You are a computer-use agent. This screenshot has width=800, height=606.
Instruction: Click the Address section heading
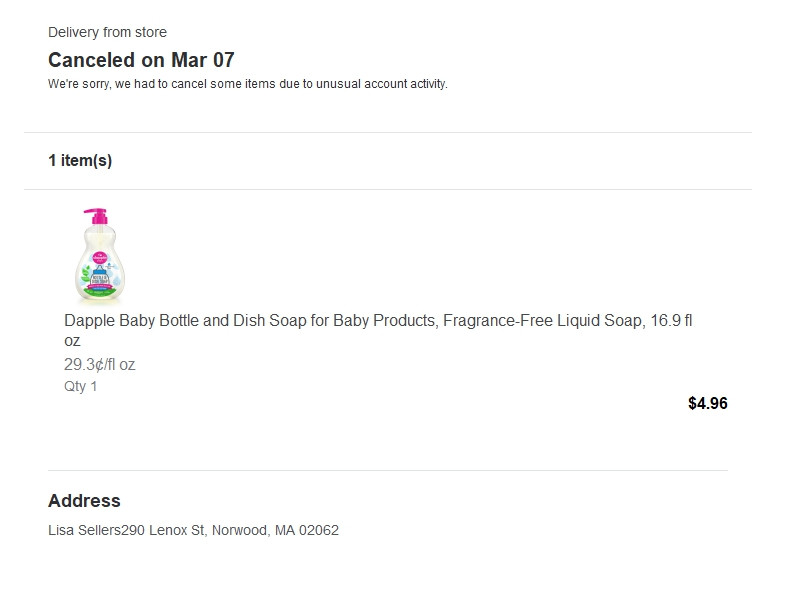point(84,501)
